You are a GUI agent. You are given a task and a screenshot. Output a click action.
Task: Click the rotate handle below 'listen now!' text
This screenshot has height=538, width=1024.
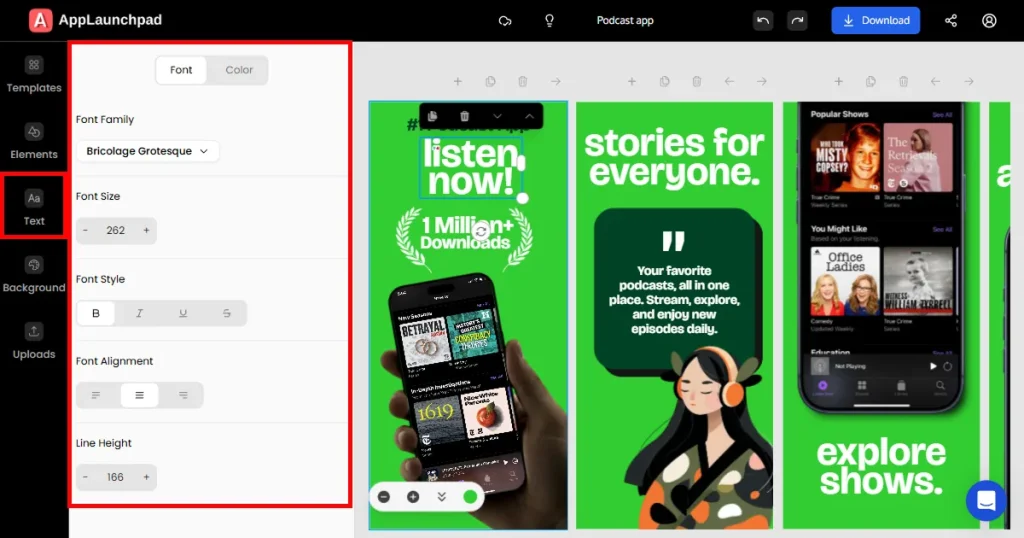click(481, 231)
